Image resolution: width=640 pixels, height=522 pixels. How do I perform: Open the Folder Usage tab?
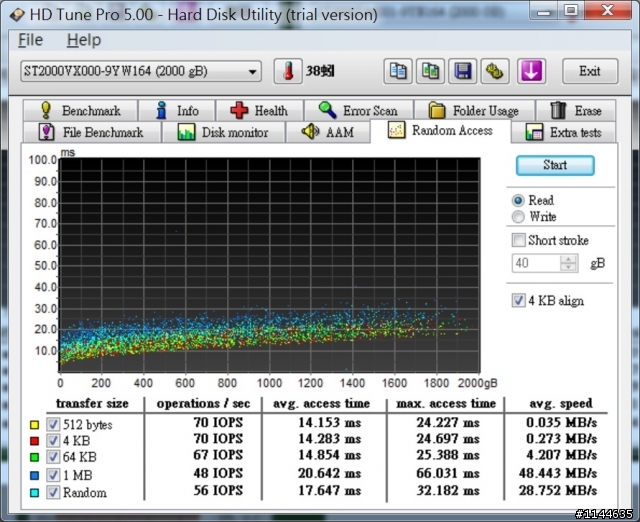474,110
